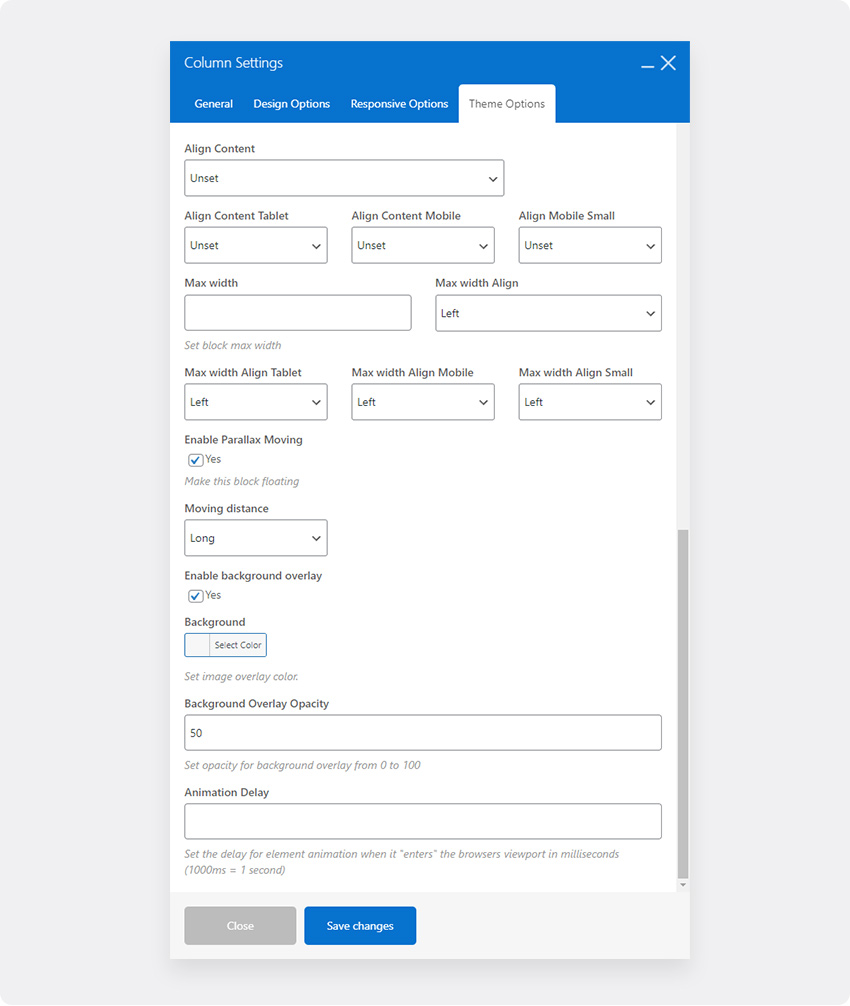
Task: Expand Align Mobile Small dropdown
Action: point(590,245)
